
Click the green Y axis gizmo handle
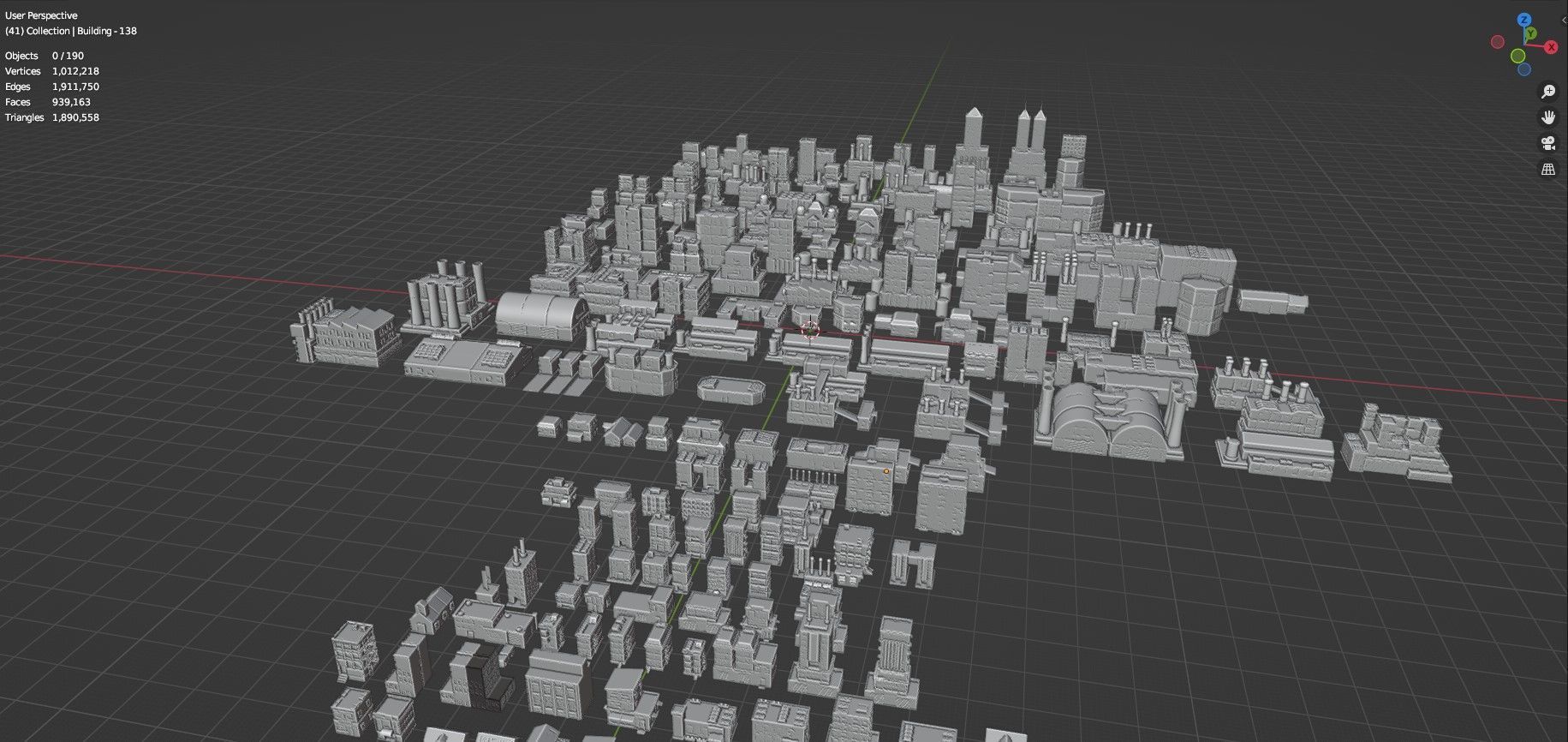coord(1531,34)
